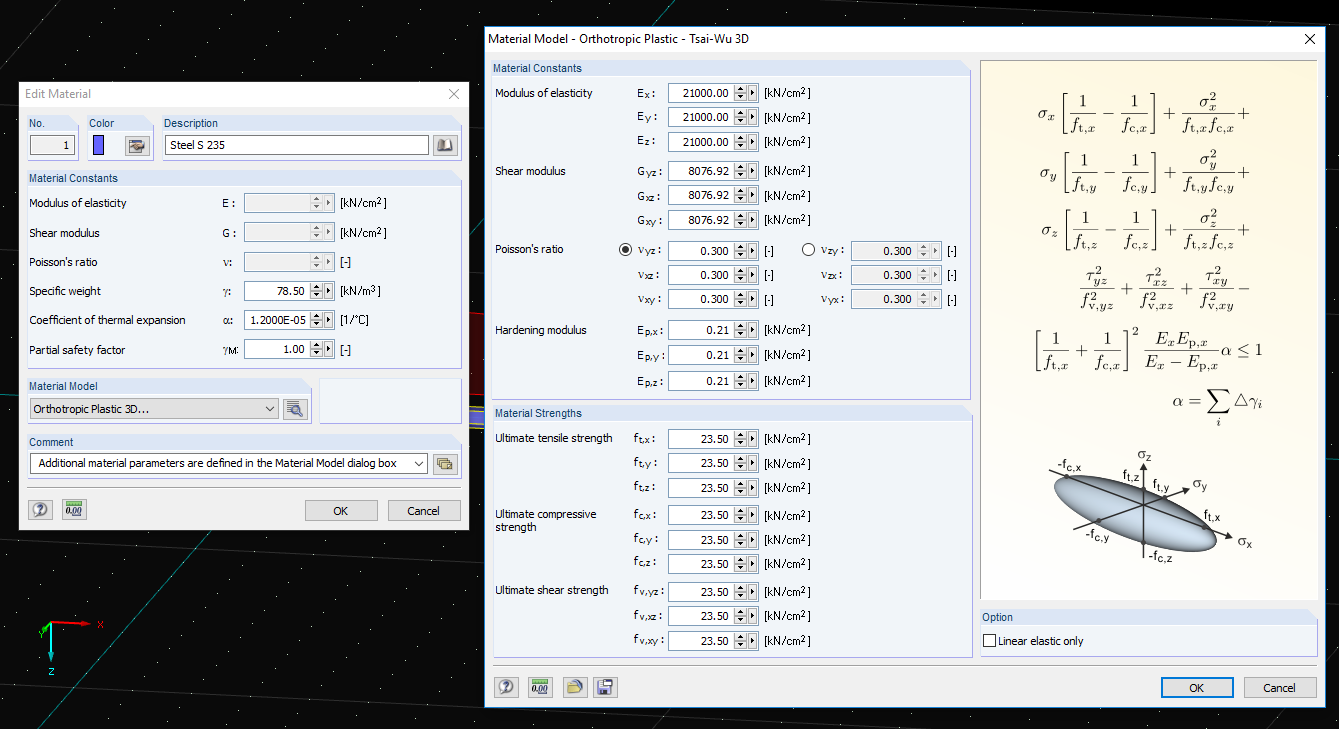Click the stepper arrows for thermal expansion coefficient
The height and width of the screenshot is (729, 1339).
(317, 320)
